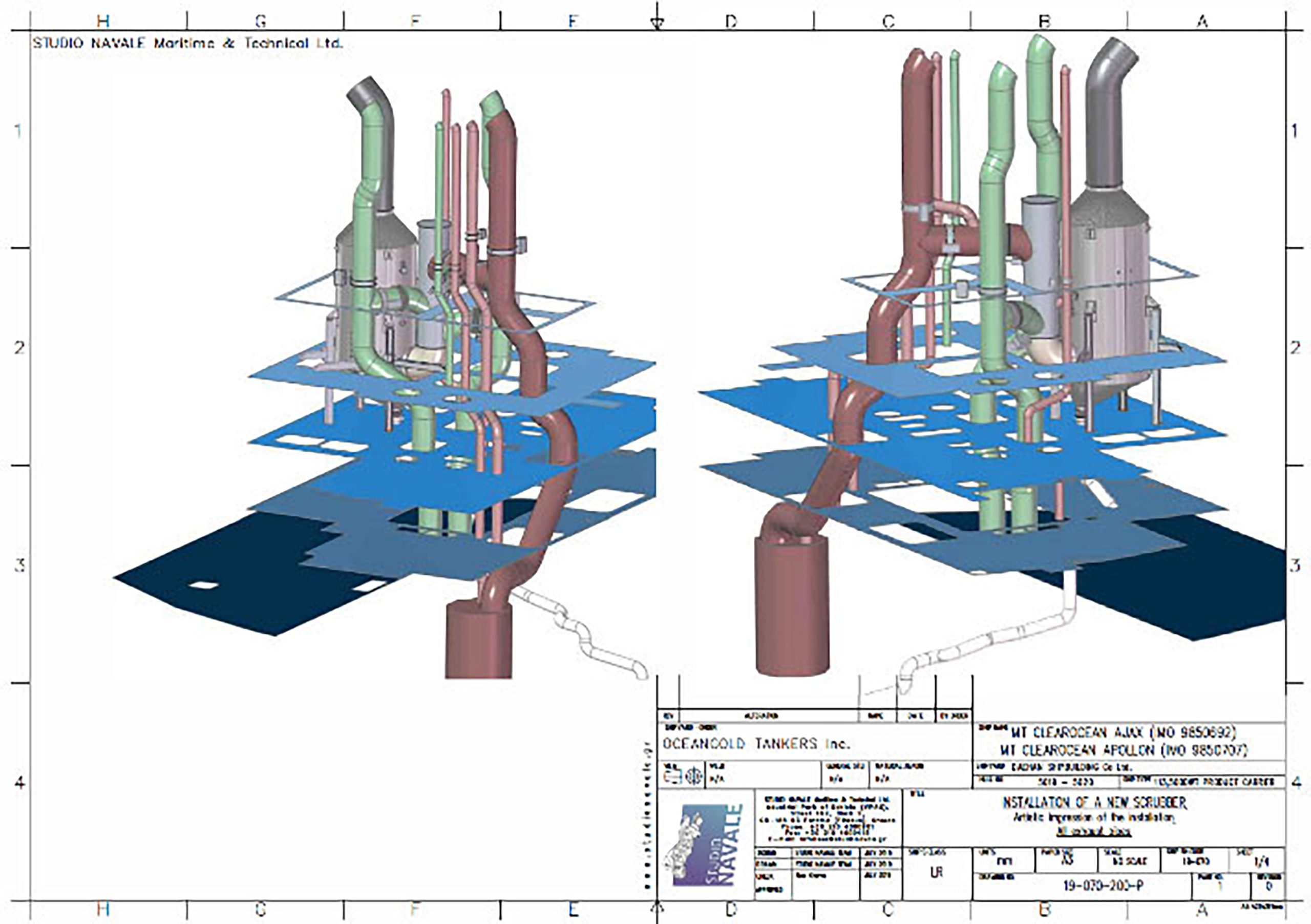Click column letter H in top border
This screenshot has height=924, width=1311.
(x=103, y=21)
